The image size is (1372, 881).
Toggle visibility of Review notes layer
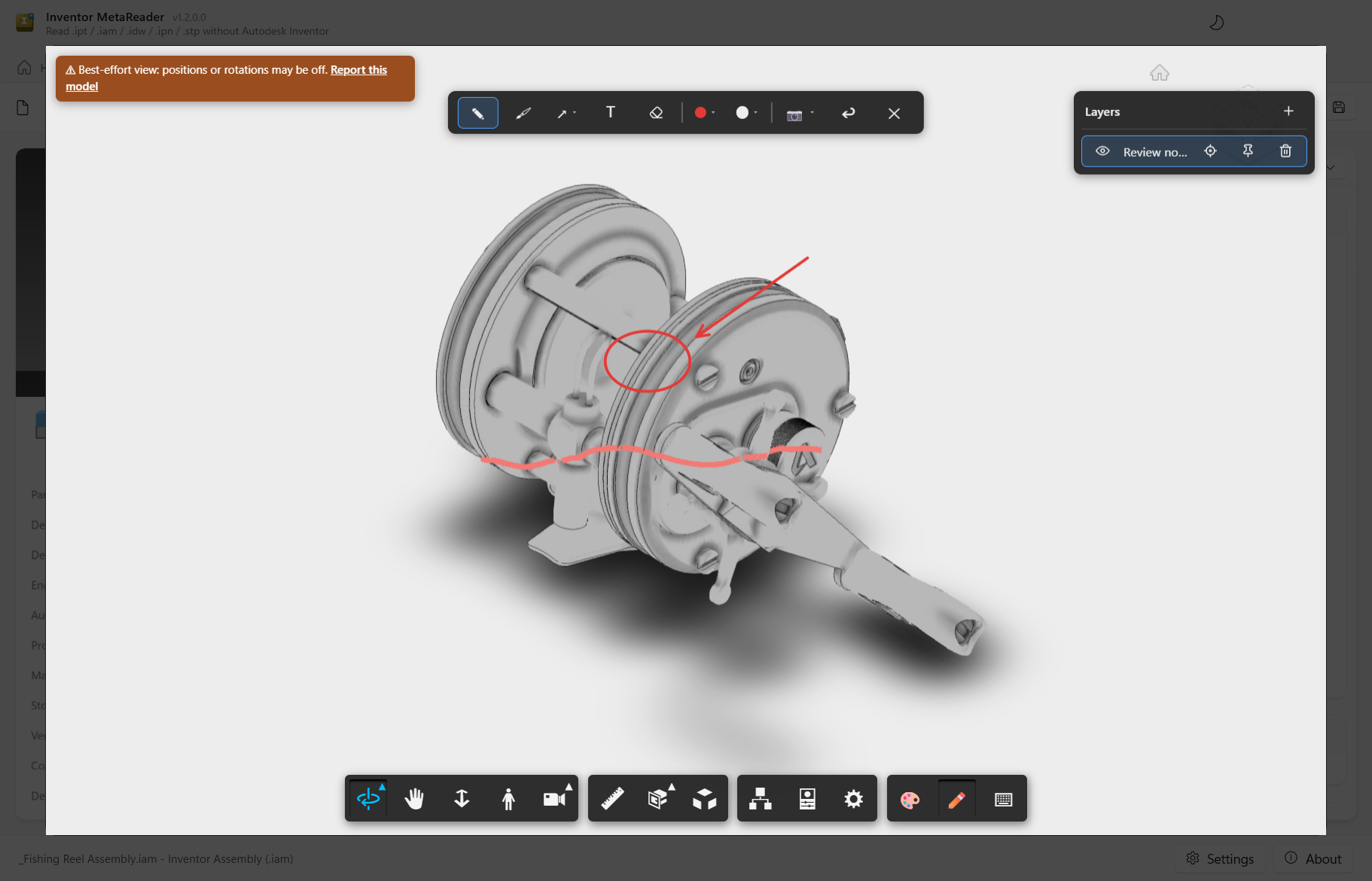coord(1102,151)
